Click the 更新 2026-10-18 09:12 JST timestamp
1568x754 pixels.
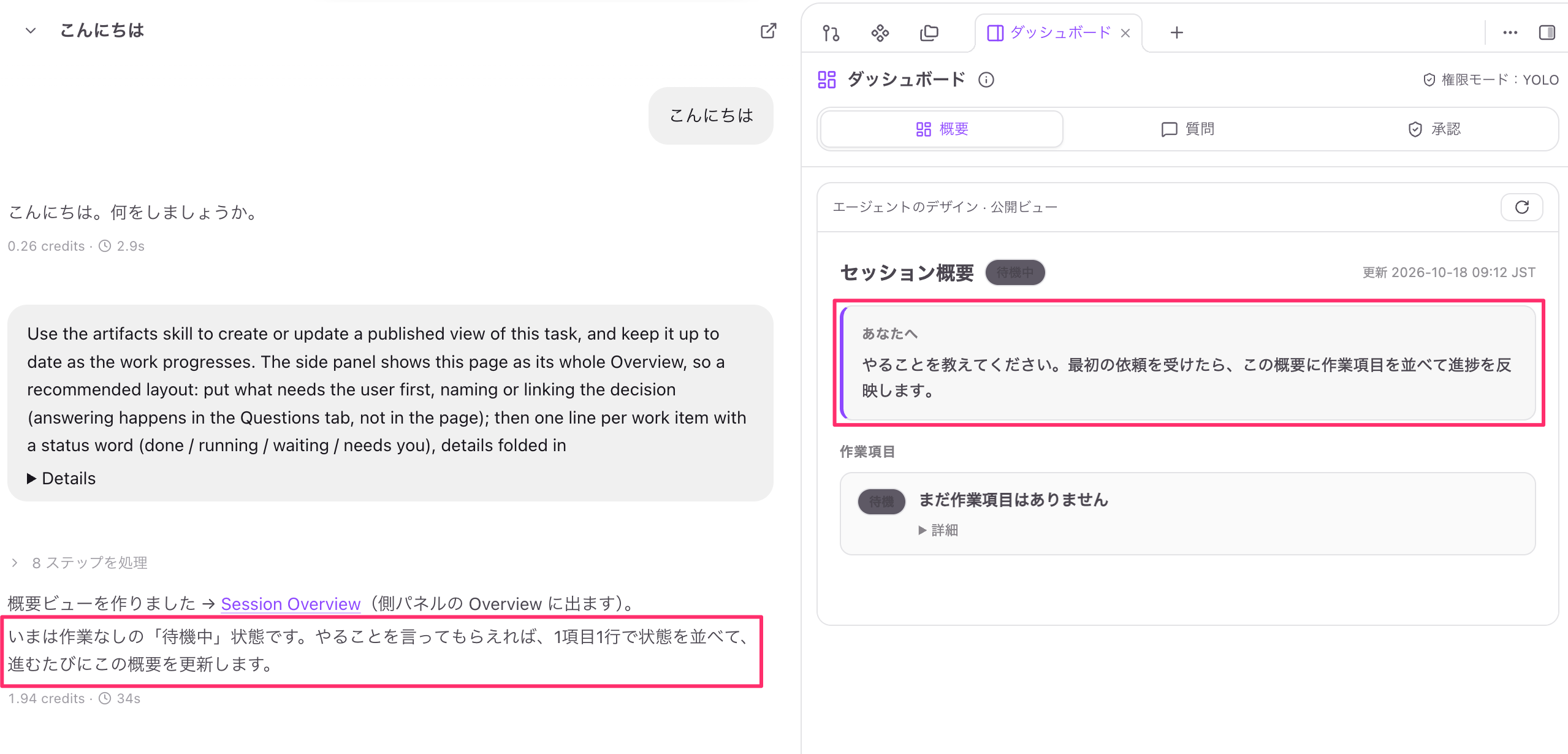click(x=1448, y=272)
